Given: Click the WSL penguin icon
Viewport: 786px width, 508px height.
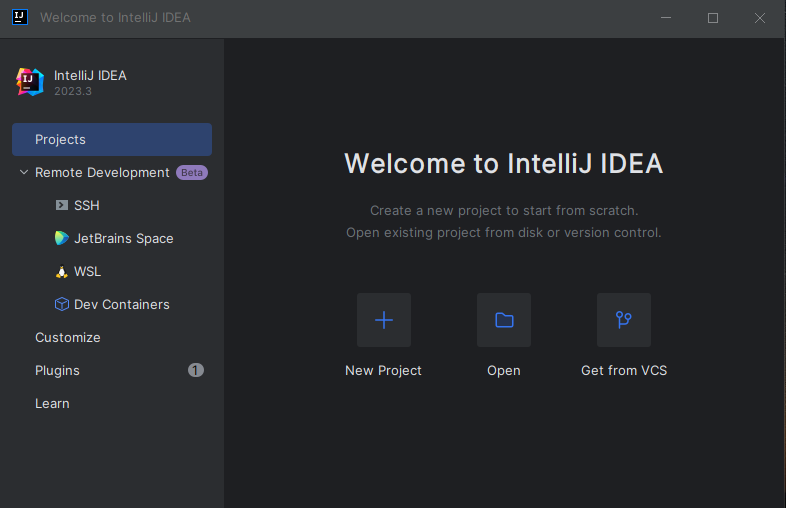Looking at the screenshot, I should point(62,271).
